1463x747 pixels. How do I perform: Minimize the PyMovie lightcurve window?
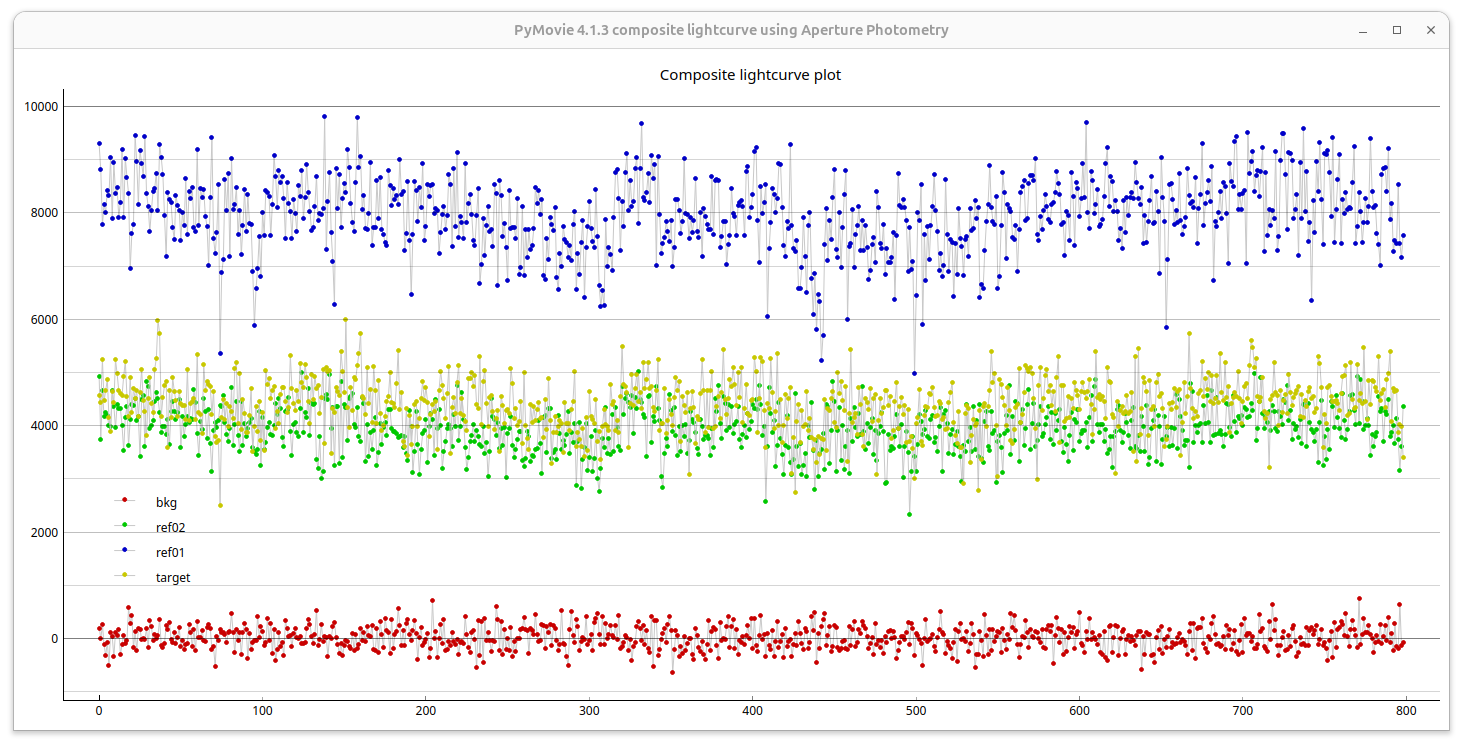tap(1365, 30)
